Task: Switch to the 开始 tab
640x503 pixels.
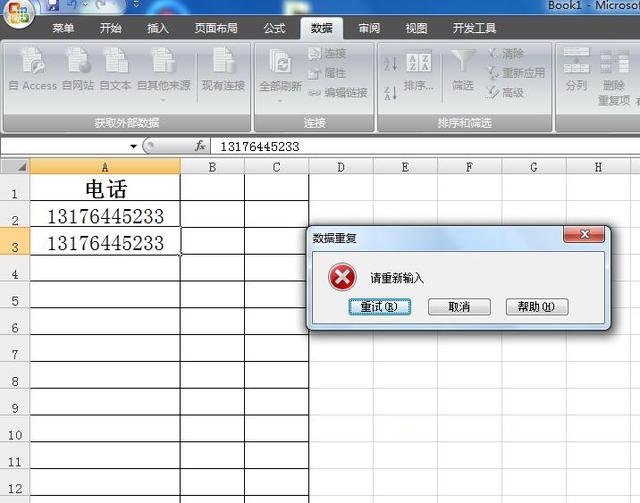Action: coord(110,28)
